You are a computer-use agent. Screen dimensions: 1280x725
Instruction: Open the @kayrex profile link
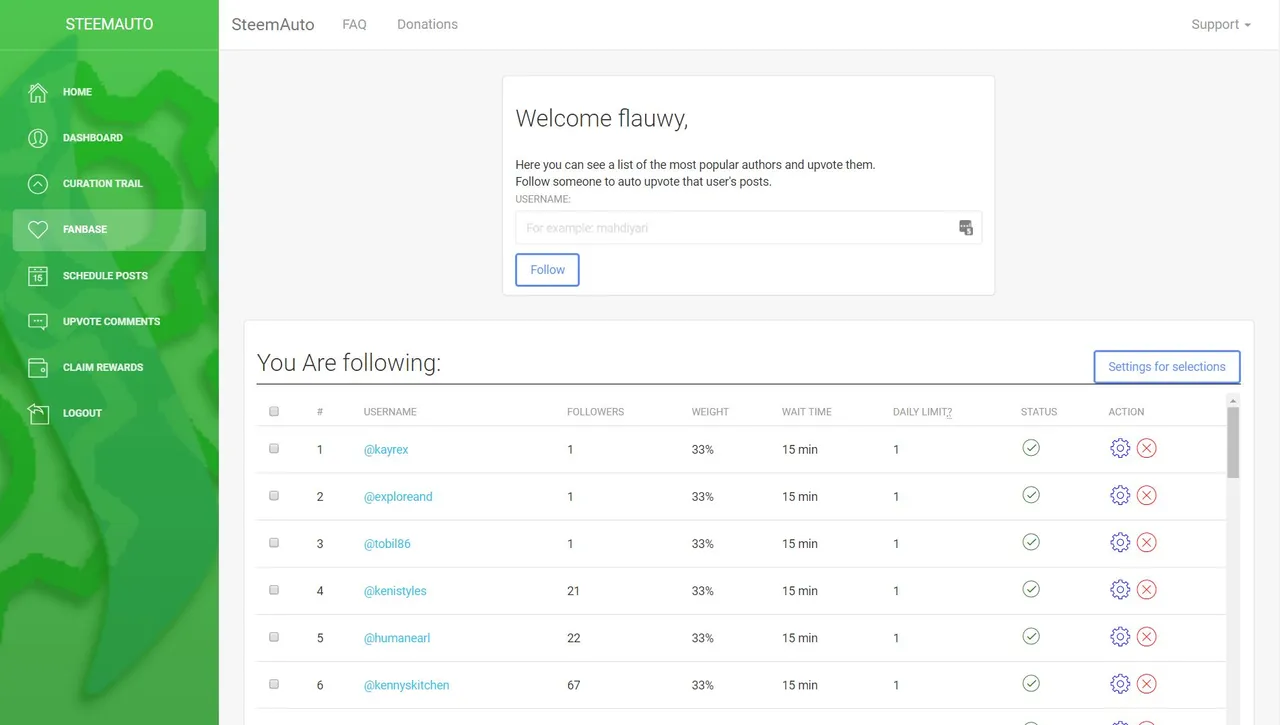tap(386, 450)
